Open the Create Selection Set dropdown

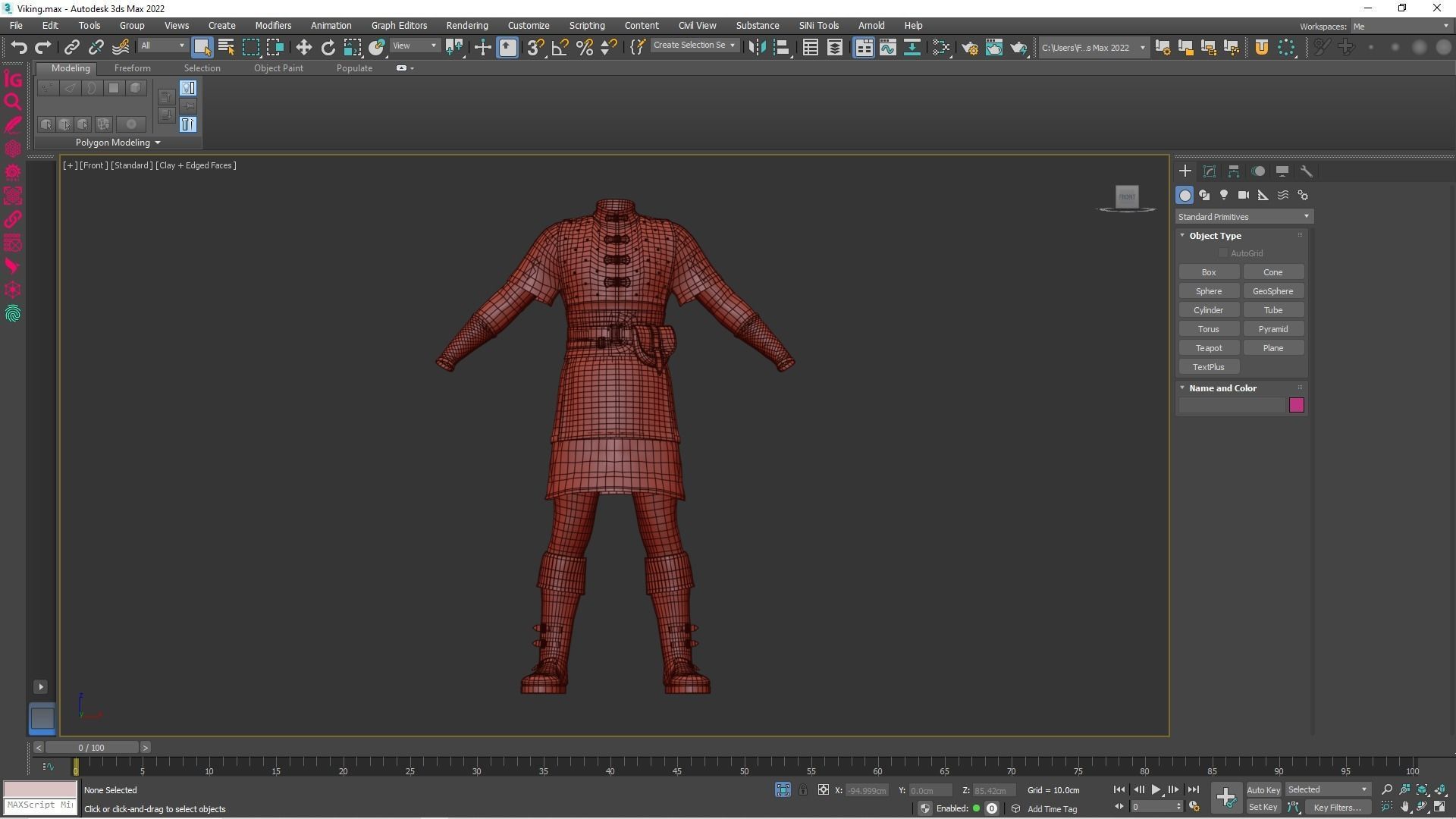pyautogui.click(x=694, y=45)
